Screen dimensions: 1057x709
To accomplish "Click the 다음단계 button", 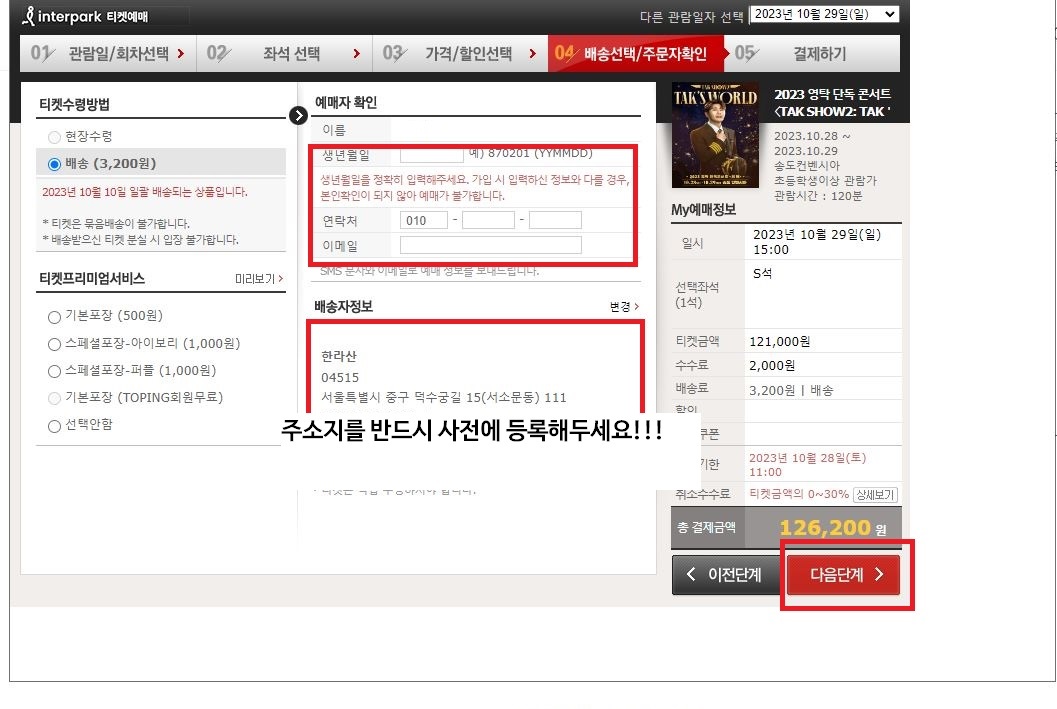I will [843, 575].
